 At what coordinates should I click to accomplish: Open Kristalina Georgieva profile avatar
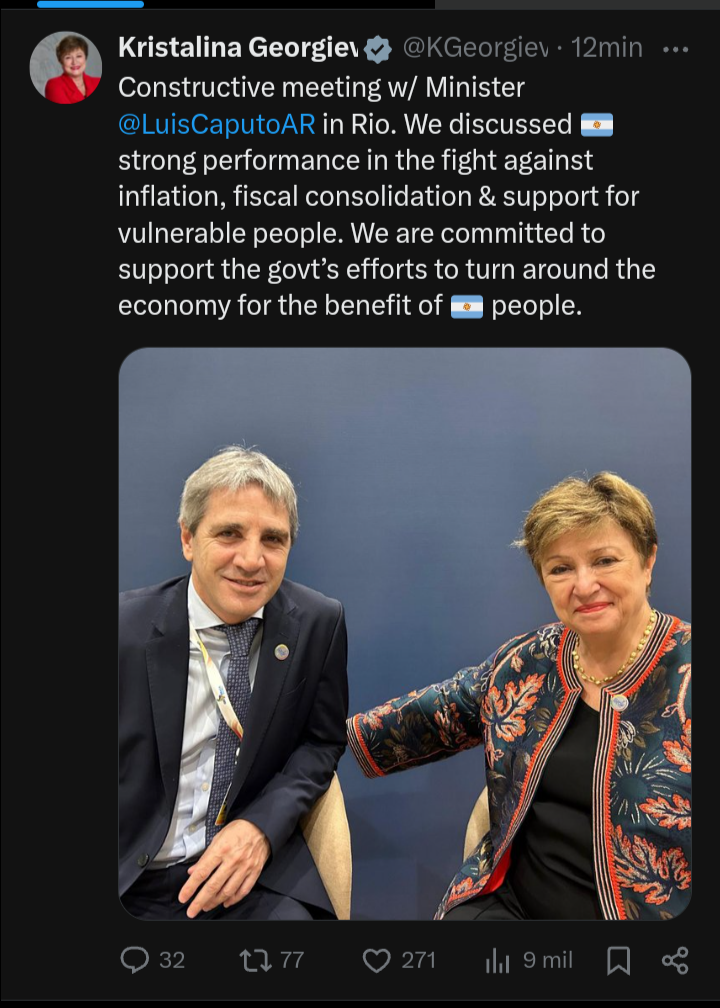[66, 68]
